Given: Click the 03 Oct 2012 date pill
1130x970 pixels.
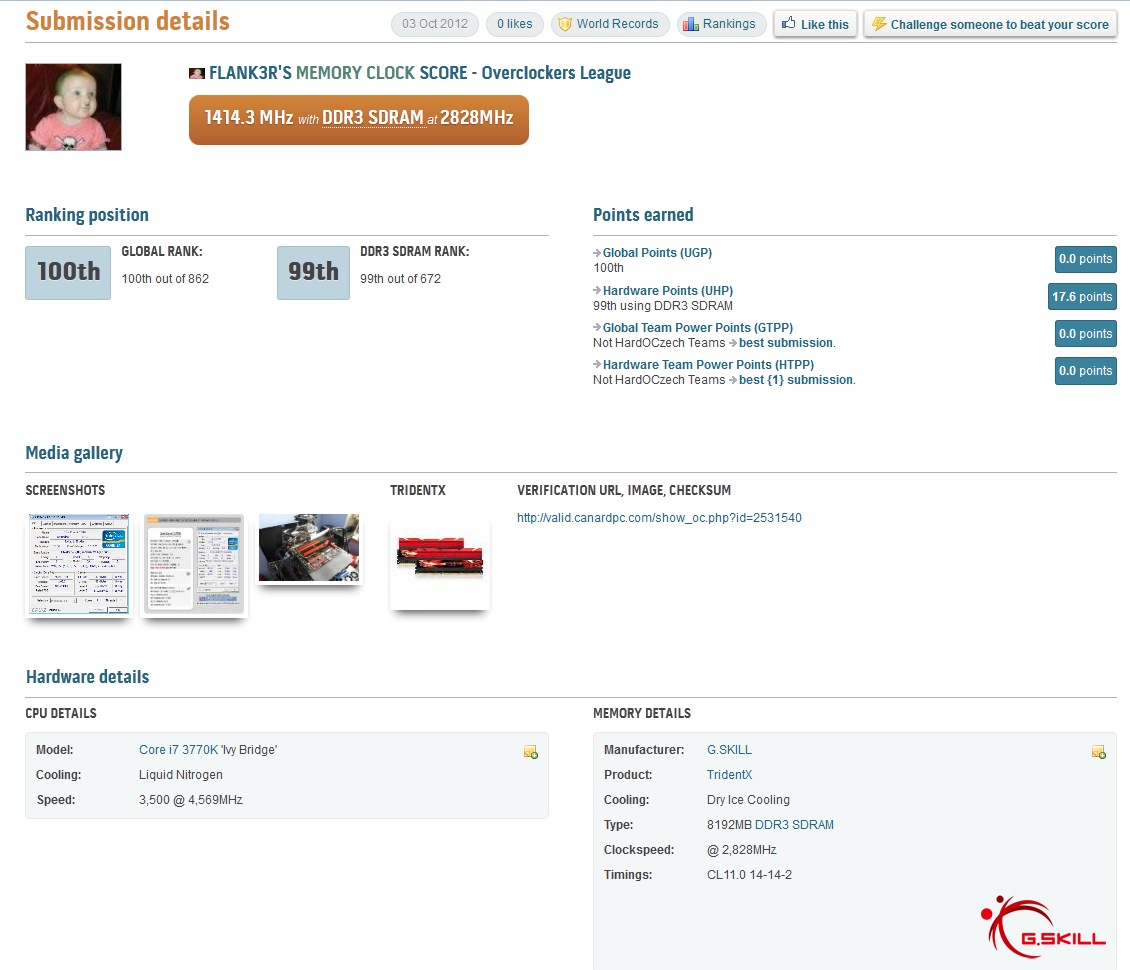Looking at the screenshot, I should (435, 24).
